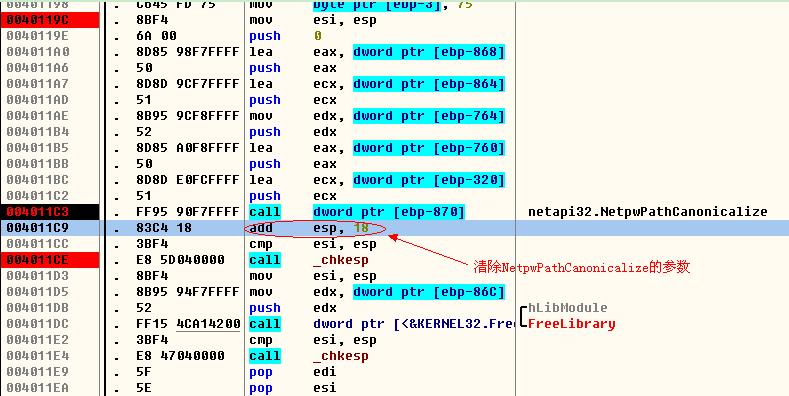Click address 004011A6

[38, 68]
